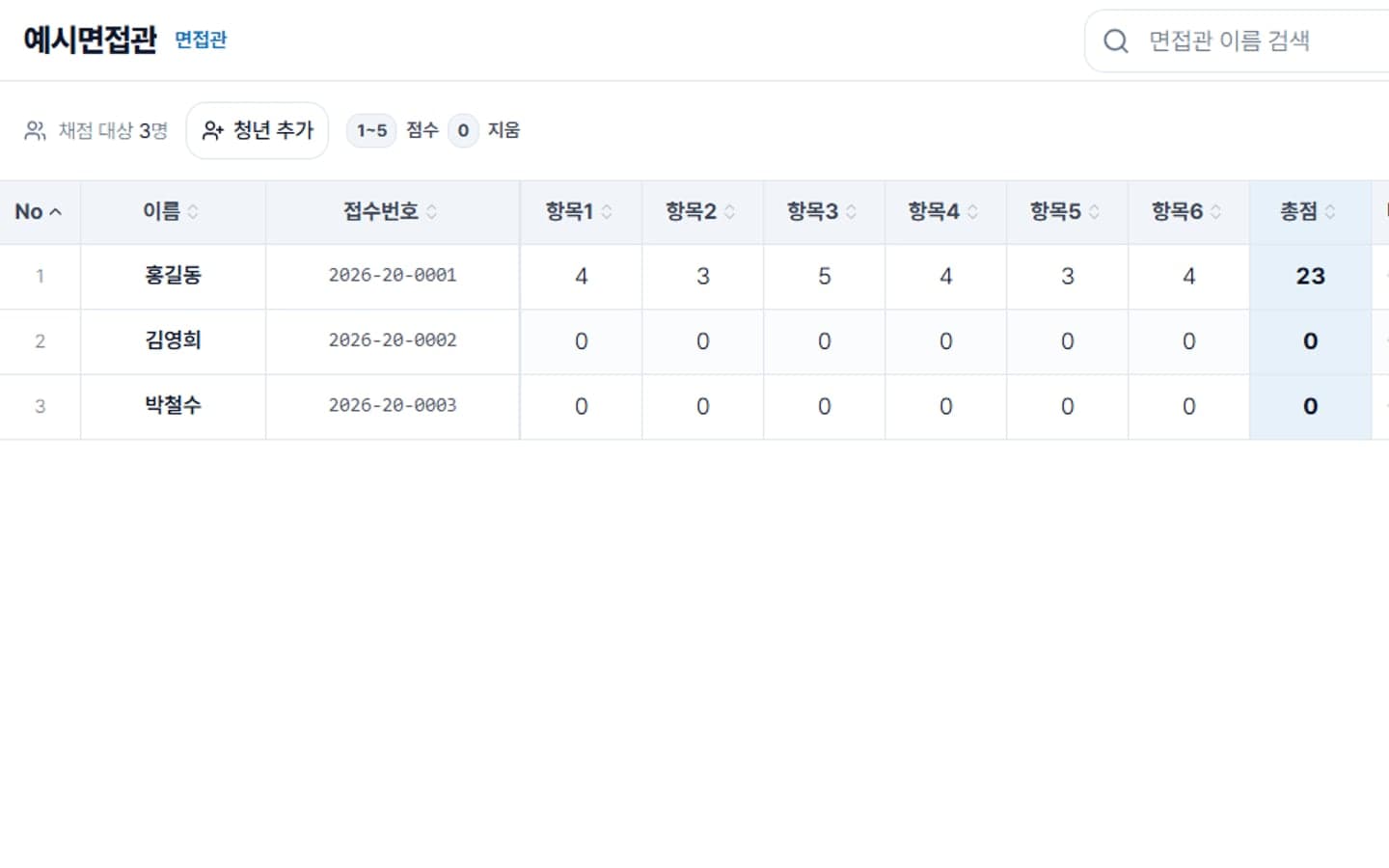
Task: Select 김영희's 항목6 score cell
Action: [1189, 341]
